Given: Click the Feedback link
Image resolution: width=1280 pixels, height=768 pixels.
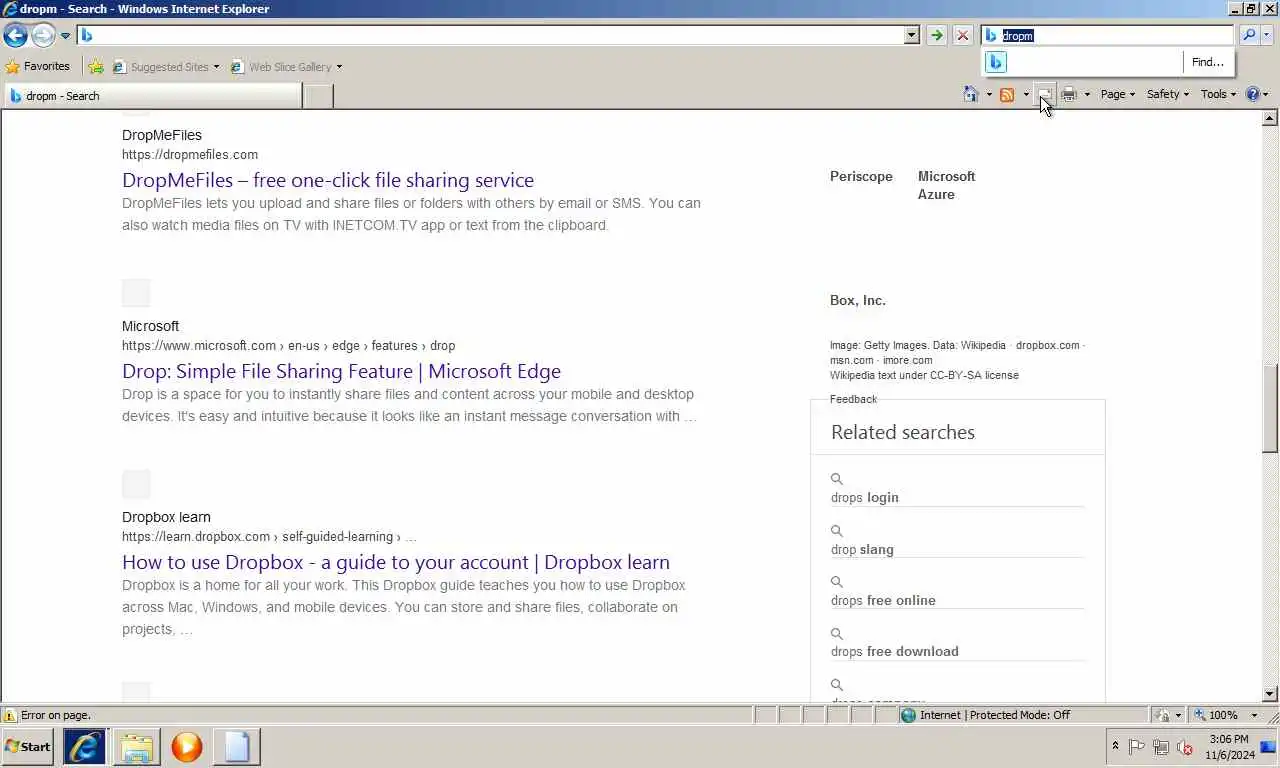Looking at the screenshot, I should coord(853,399).
